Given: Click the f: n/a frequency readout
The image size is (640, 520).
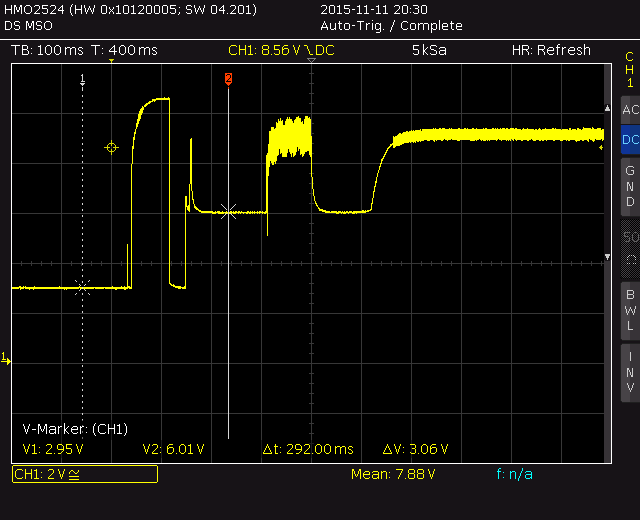Looking at the screenshot, I should pyautogui.click(x=514, y=474).
